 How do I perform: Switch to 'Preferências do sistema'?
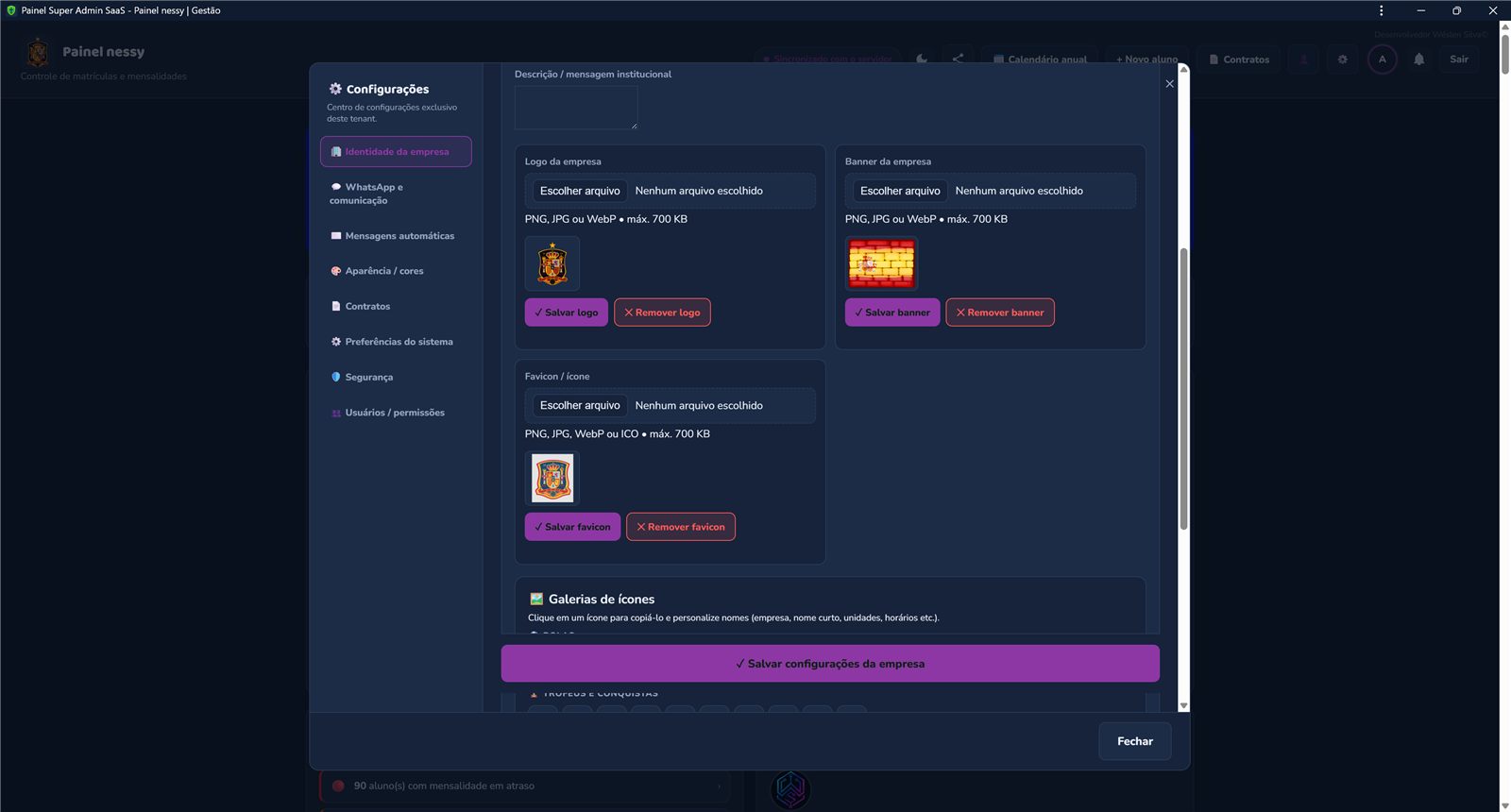tap(396, 342)
